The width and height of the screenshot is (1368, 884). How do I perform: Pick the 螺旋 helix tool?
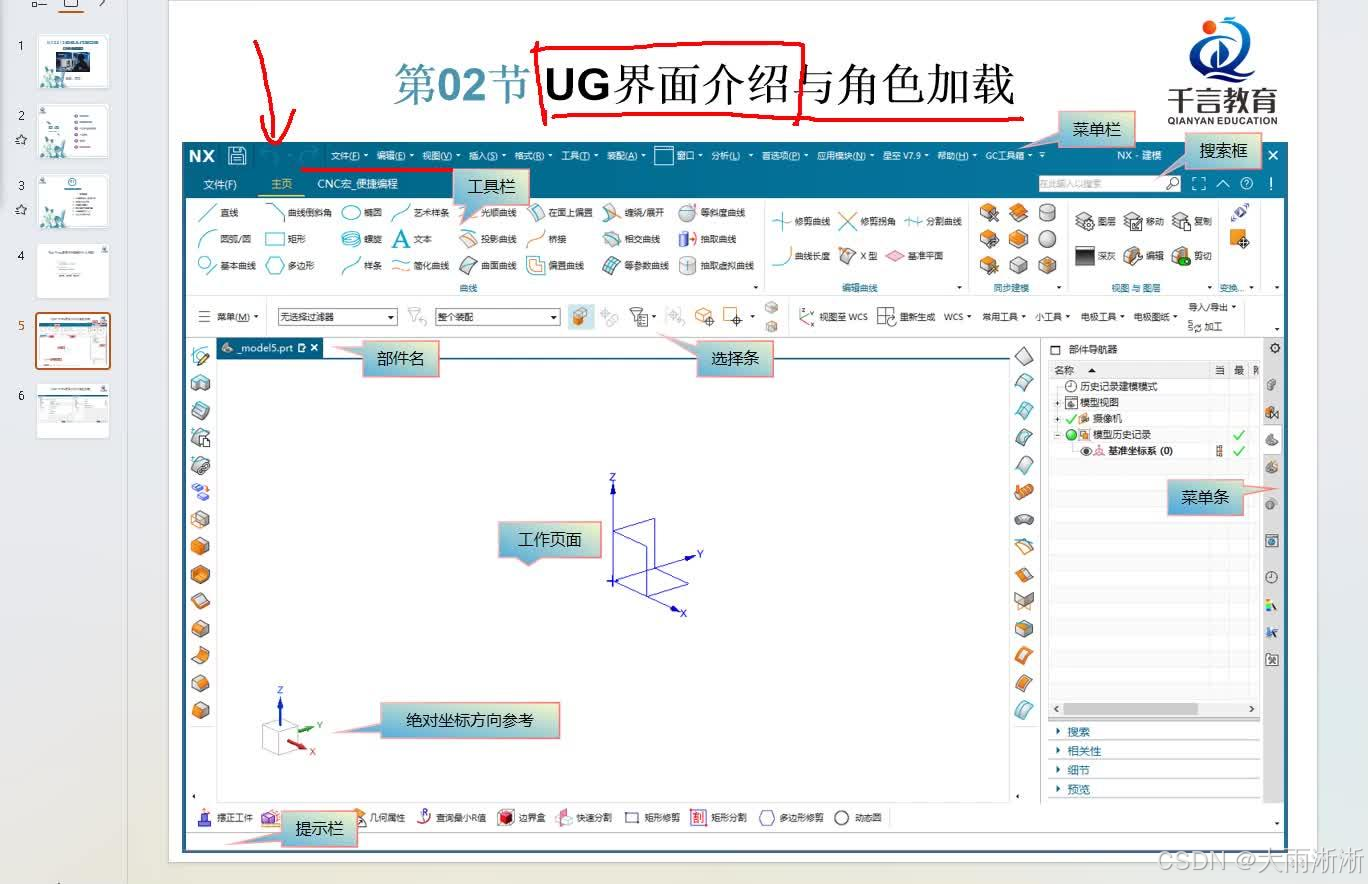coord(362,239)
